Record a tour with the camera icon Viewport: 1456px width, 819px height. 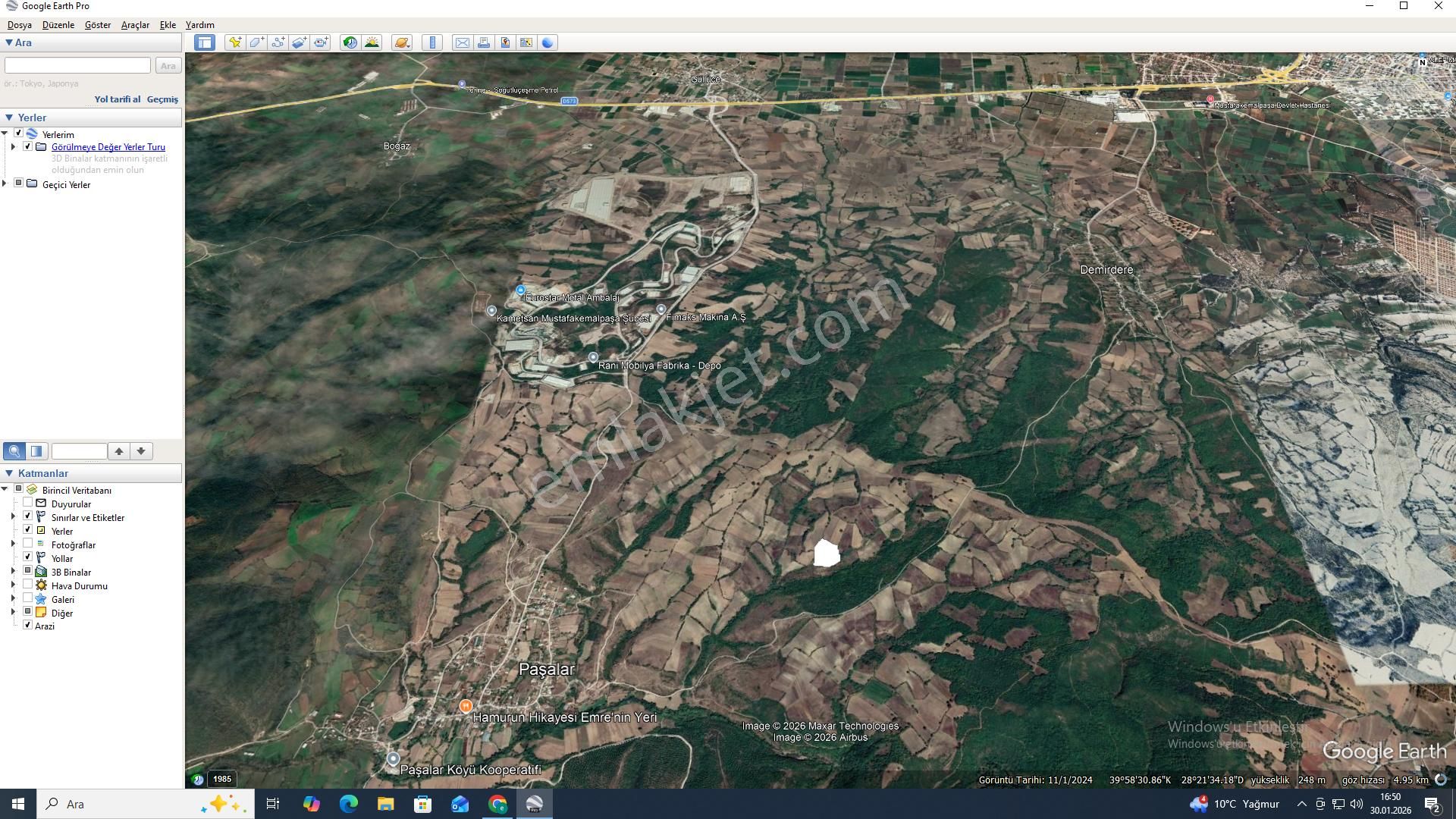click(321, 42)
